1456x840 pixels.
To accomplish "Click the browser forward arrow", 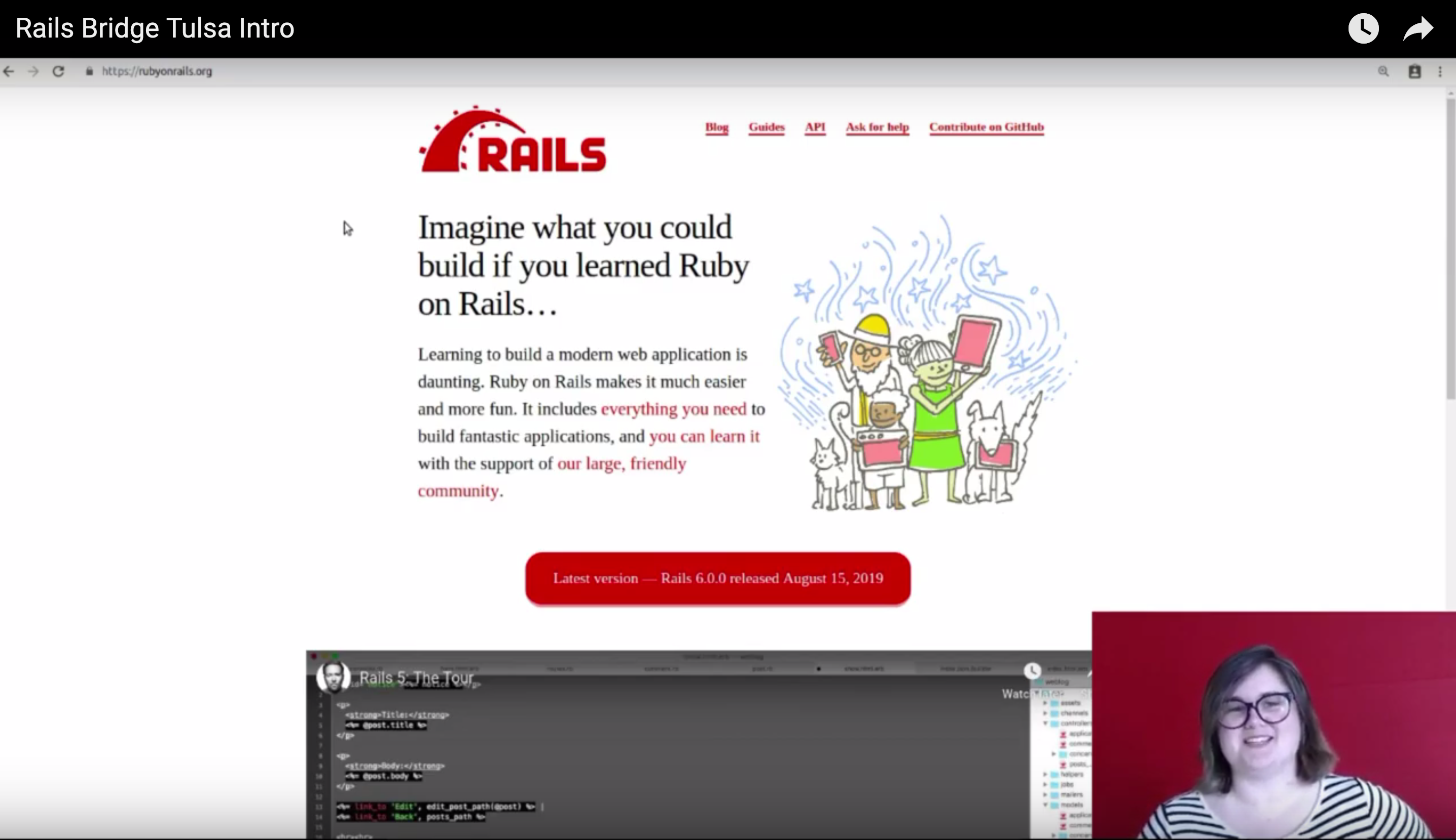I will (33, 72).
